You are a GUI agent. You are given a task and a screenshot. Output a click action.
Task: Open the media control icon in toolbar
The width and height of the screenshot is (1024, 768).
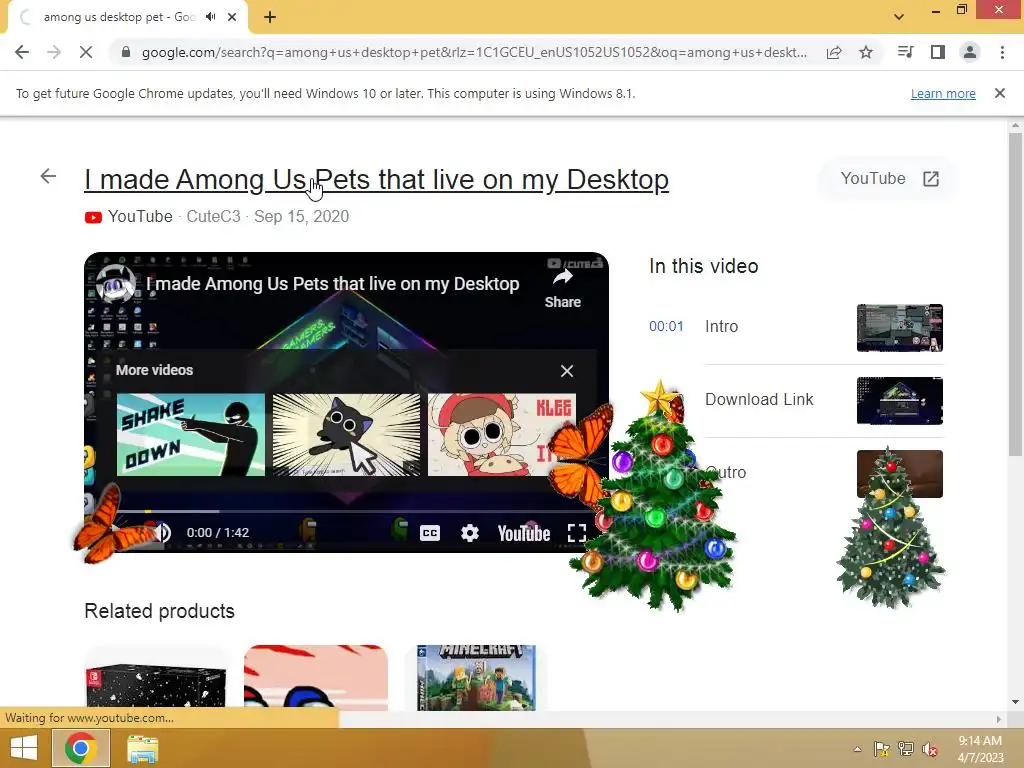pyautogui.click(x=905, y=52)
